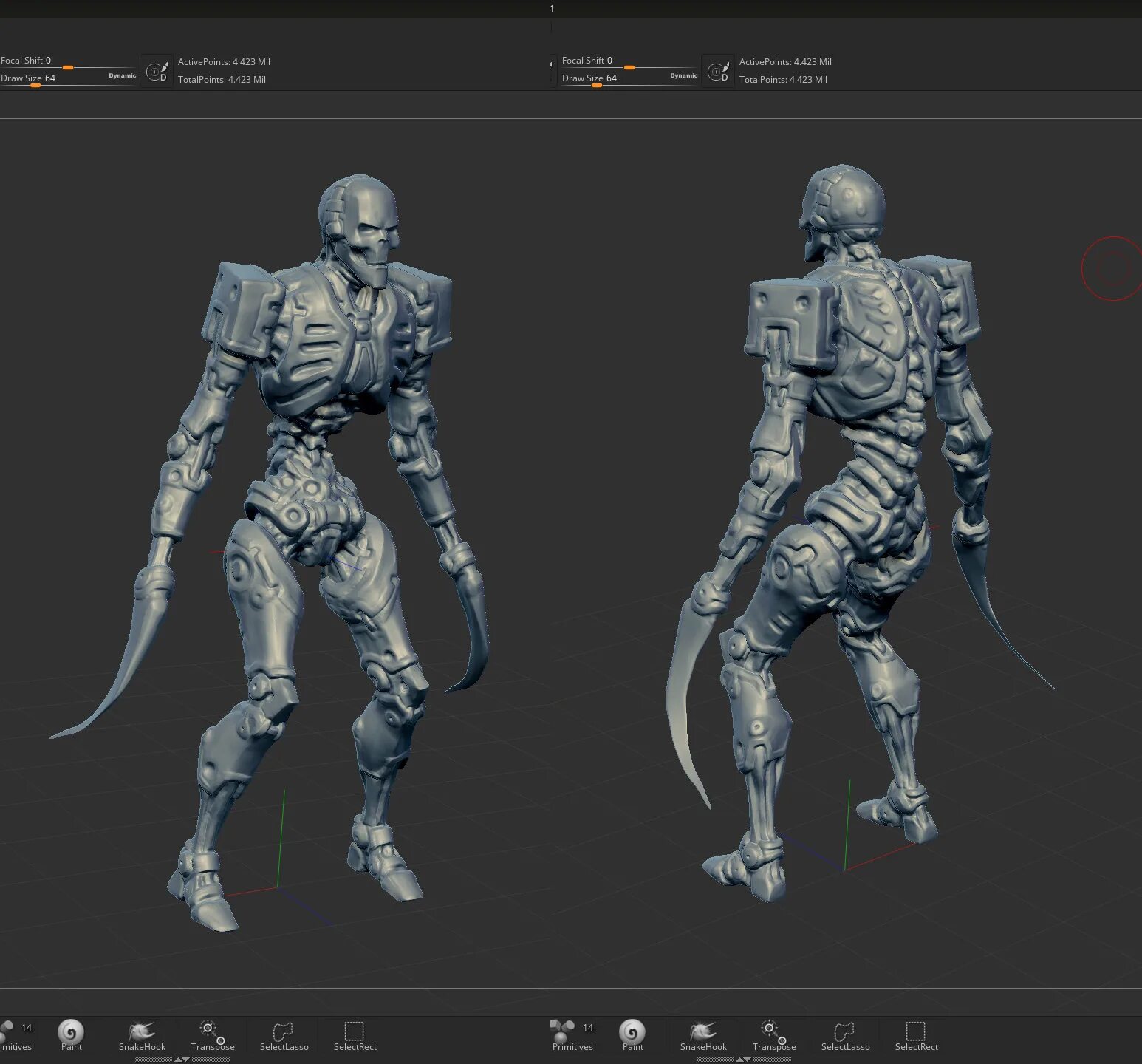The width and height of the screenshot is (1142, 1064).
Task: Choose the SelectLasso tool in the left panel
Action: 284,1035
